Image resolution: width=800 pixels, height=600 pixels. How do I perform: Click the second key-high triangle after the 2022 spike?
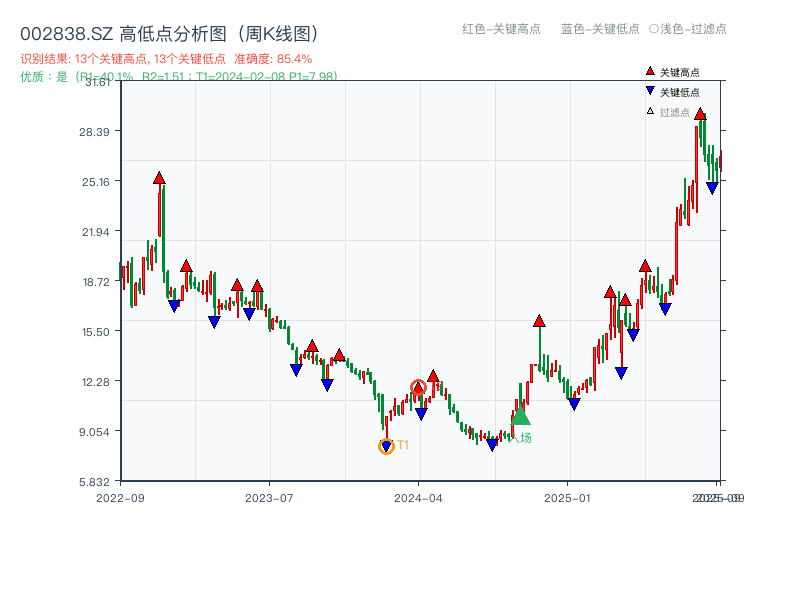tap(186, 266)
